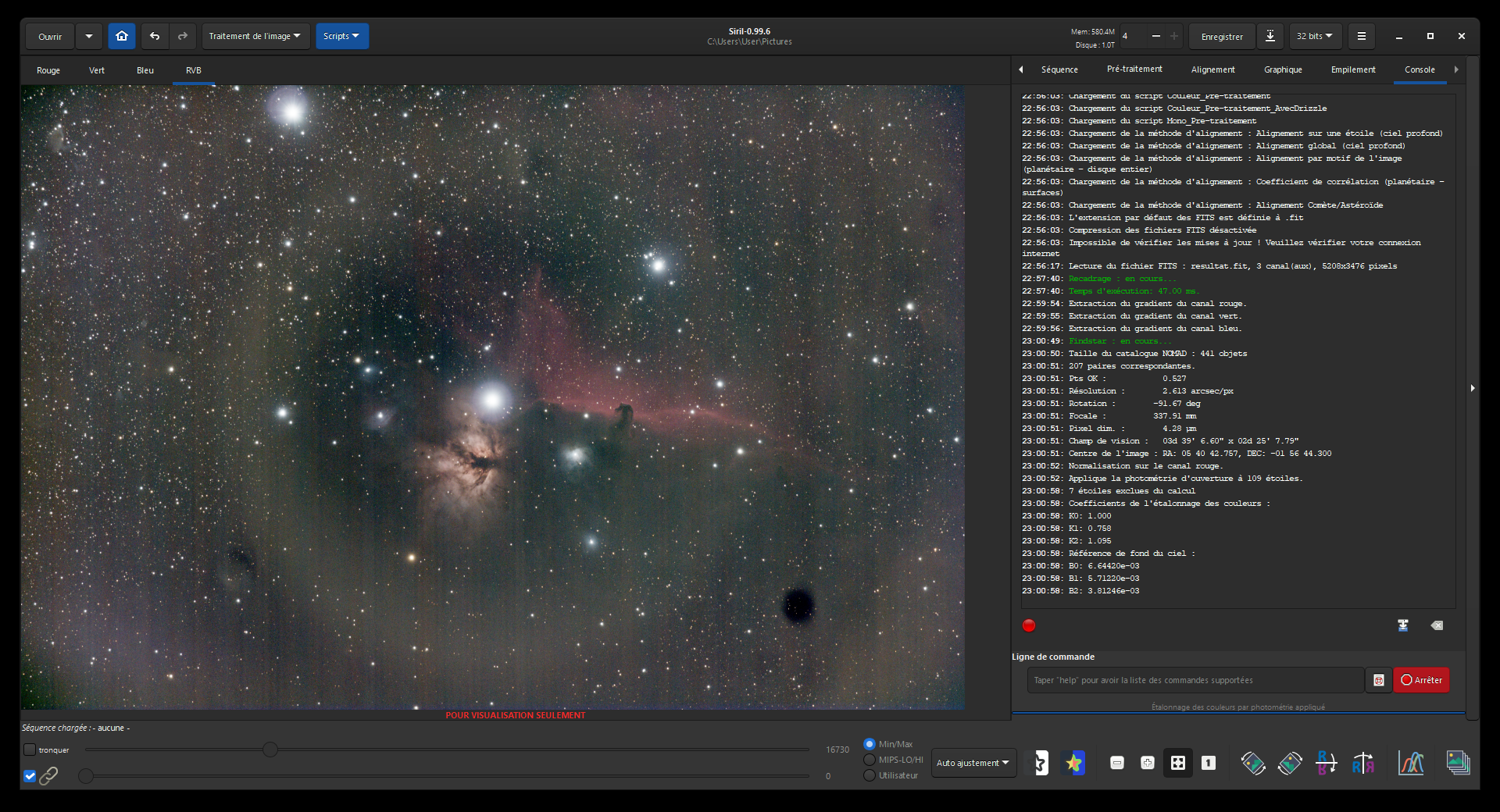Click the red status indicator in console
The width and height of the screenshot is (1500, 812).
coord(1029,625)
